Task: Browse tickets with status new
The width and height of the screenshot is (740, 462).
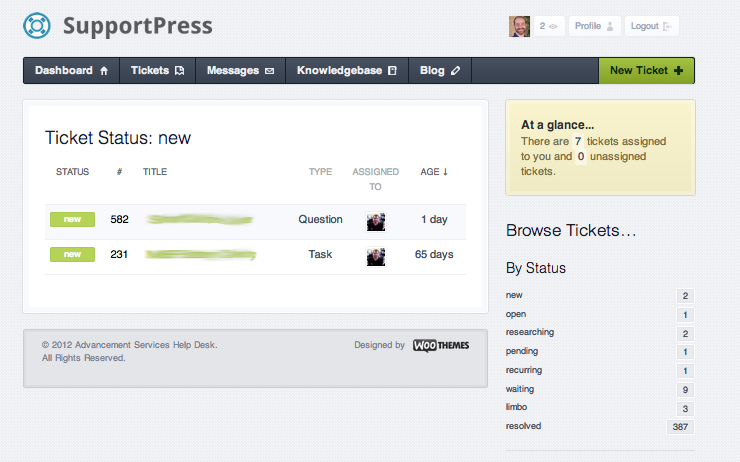Action: coord(514,295)
